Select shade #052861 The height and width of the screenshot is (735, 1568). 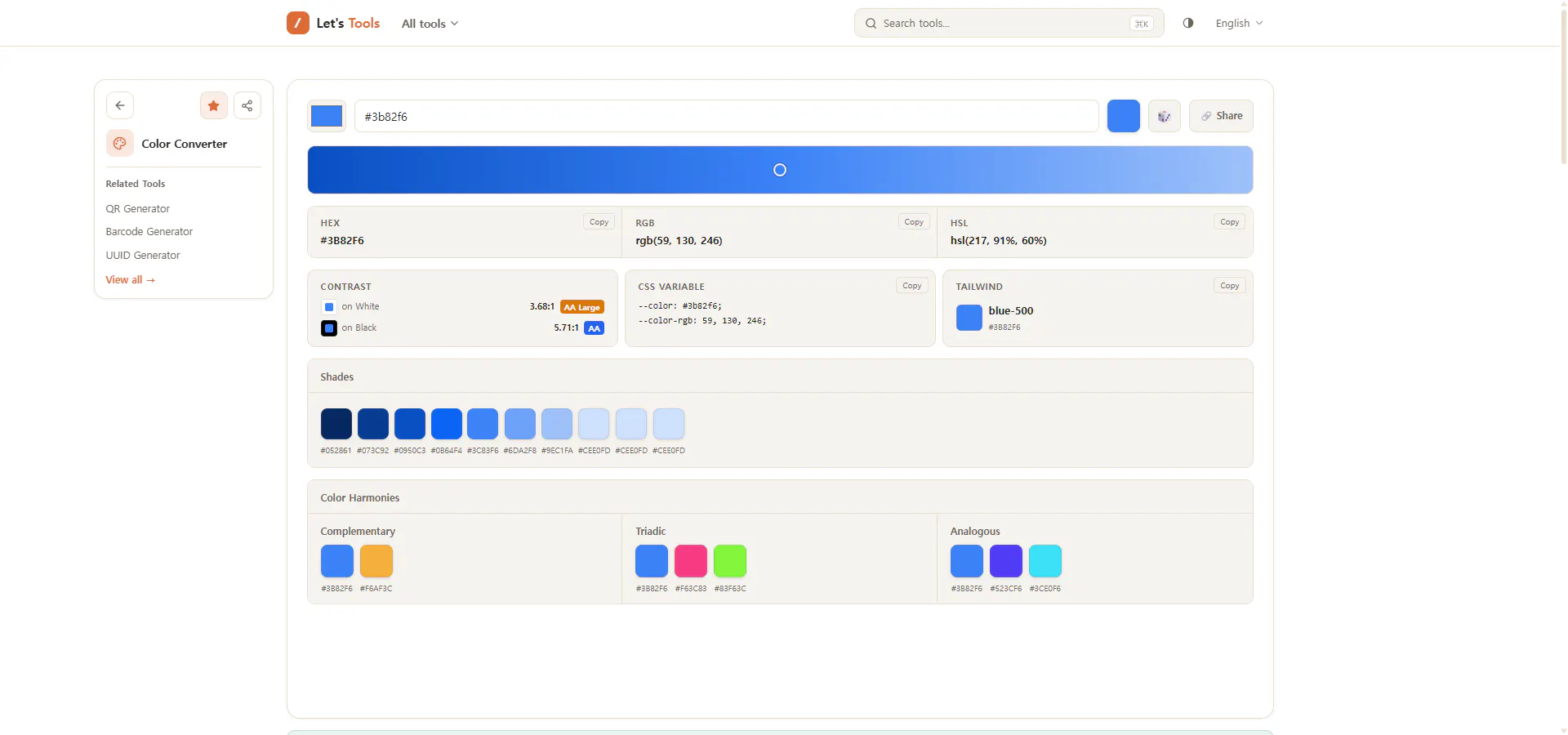tap(336, 424)
